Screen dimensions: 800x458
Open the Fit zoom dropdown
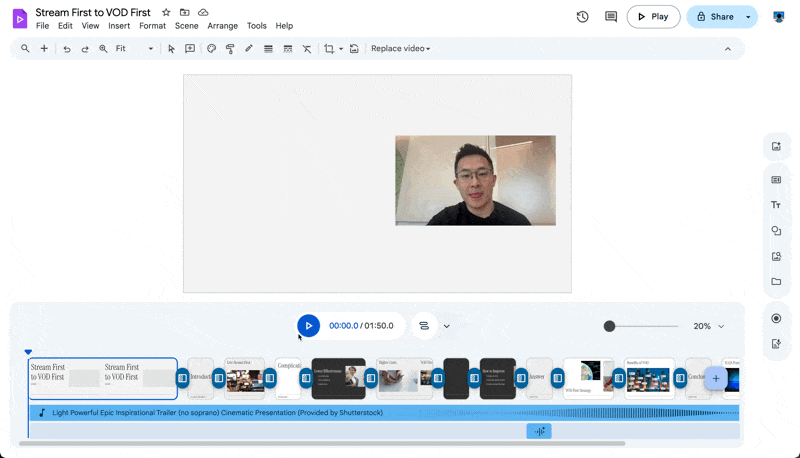pos(134,48)
